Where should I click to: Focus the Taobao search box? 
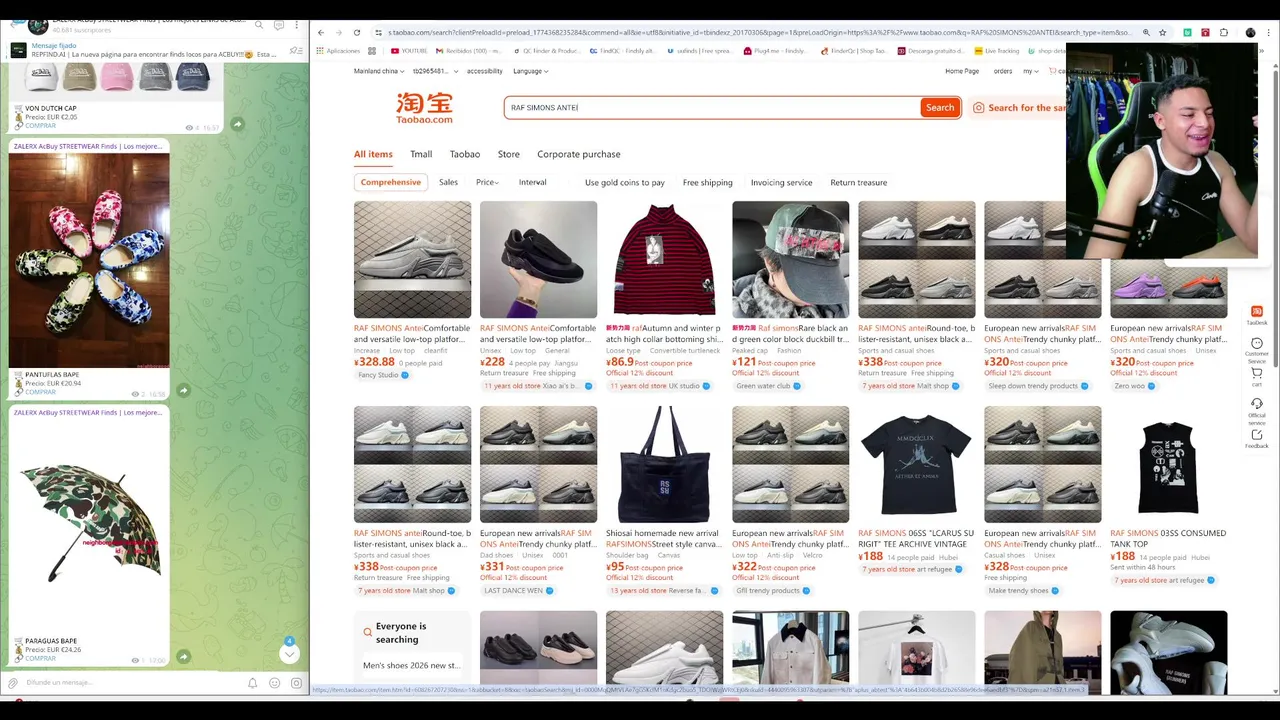(x=712, y=107)
